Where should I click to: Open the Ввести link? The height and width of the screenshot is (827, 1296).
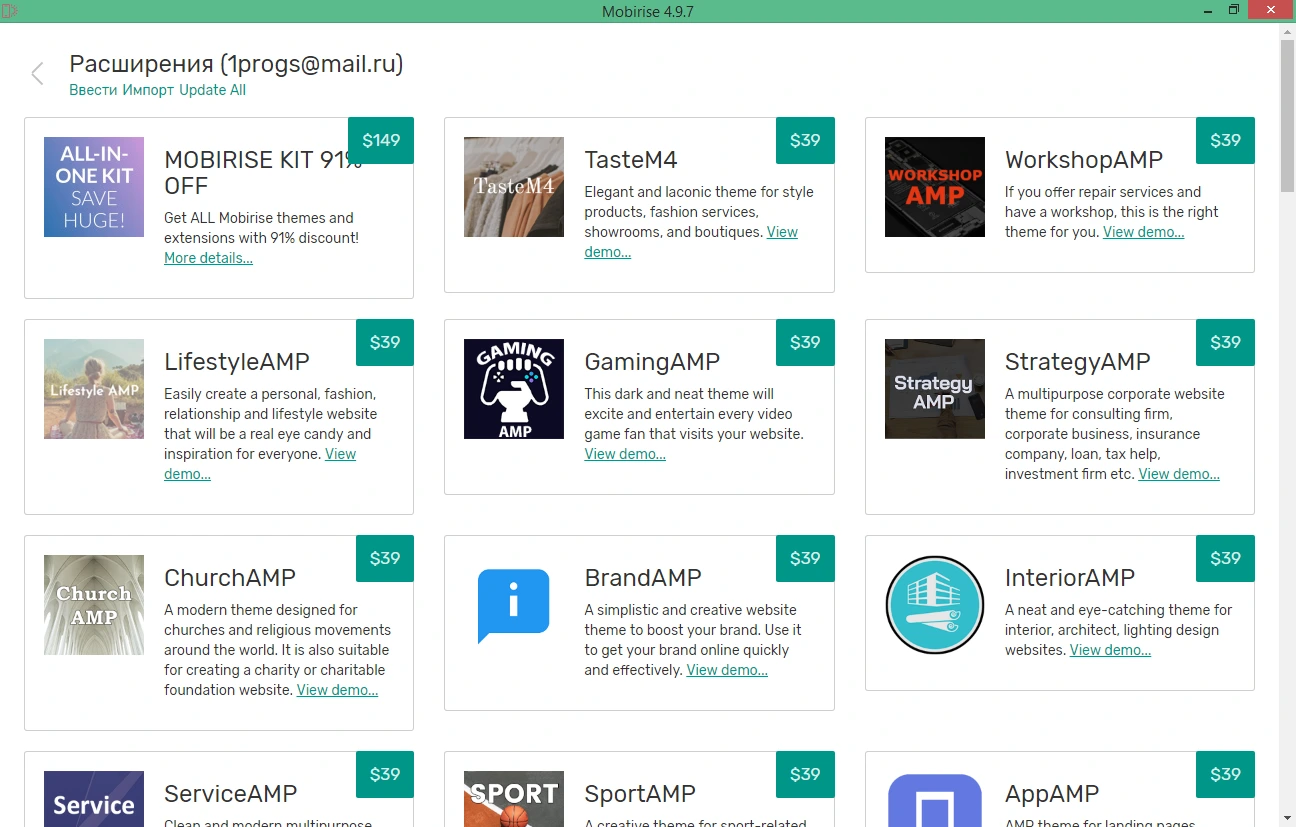pos(94,90)
